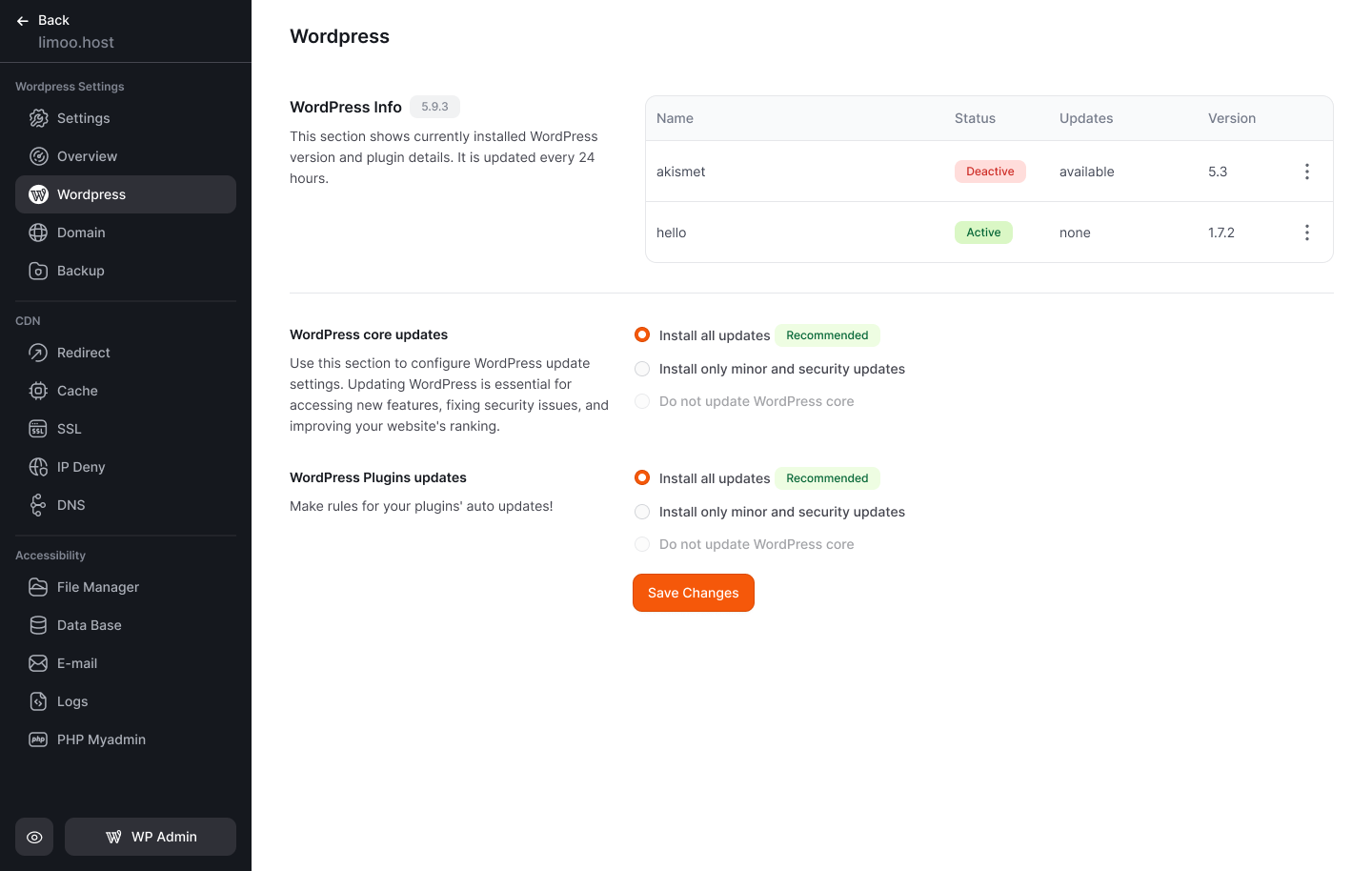The height and width of the screenshot is (871, 1372).
Task: Select plugins 'Do not update WordPress core' radio
Action: 642,544
